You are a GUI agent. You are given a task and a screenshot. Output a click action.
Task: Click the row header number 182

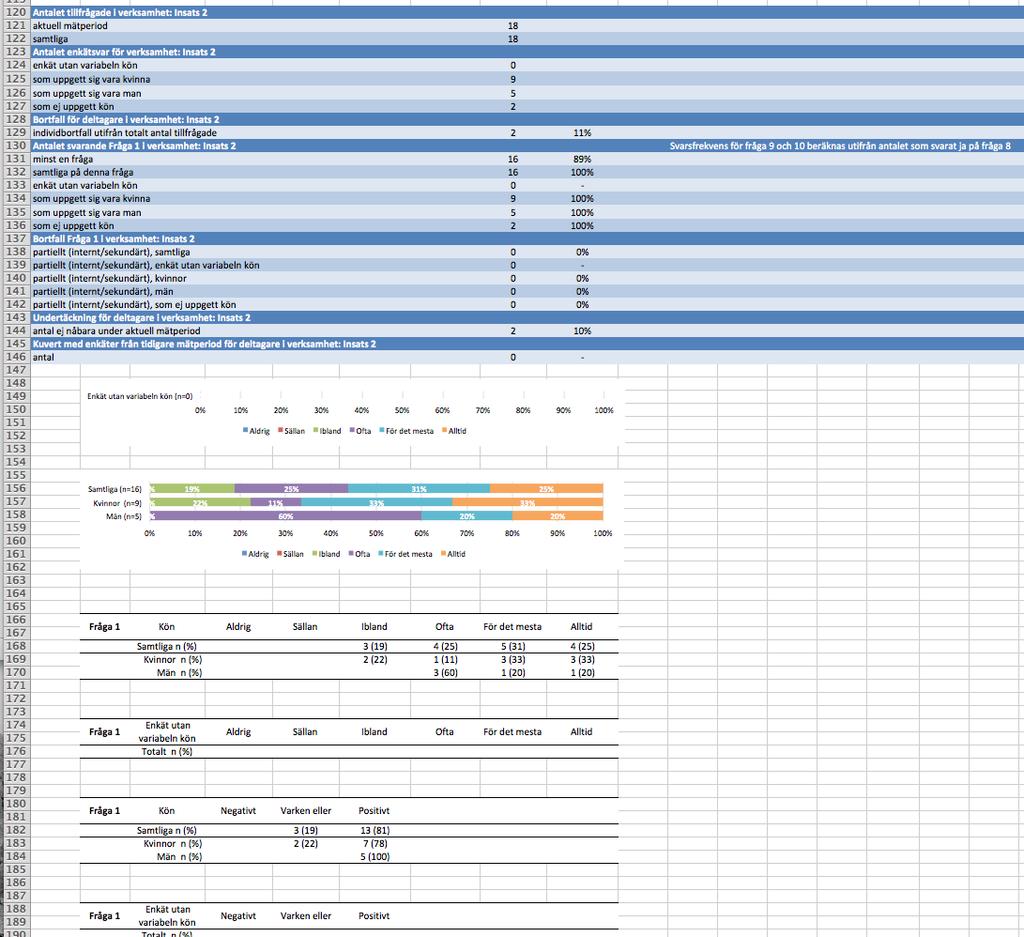(x=16, y=830)
